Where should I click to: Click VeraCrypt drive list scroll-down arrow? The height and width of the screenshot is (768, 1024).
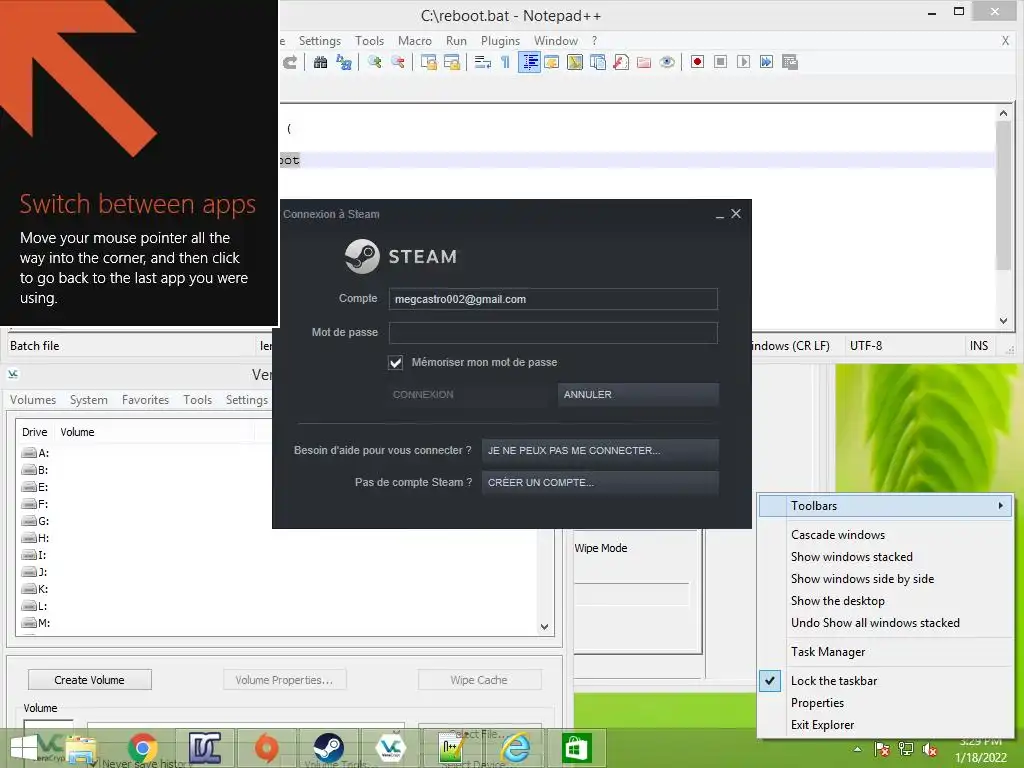click(x=545, y=627)
